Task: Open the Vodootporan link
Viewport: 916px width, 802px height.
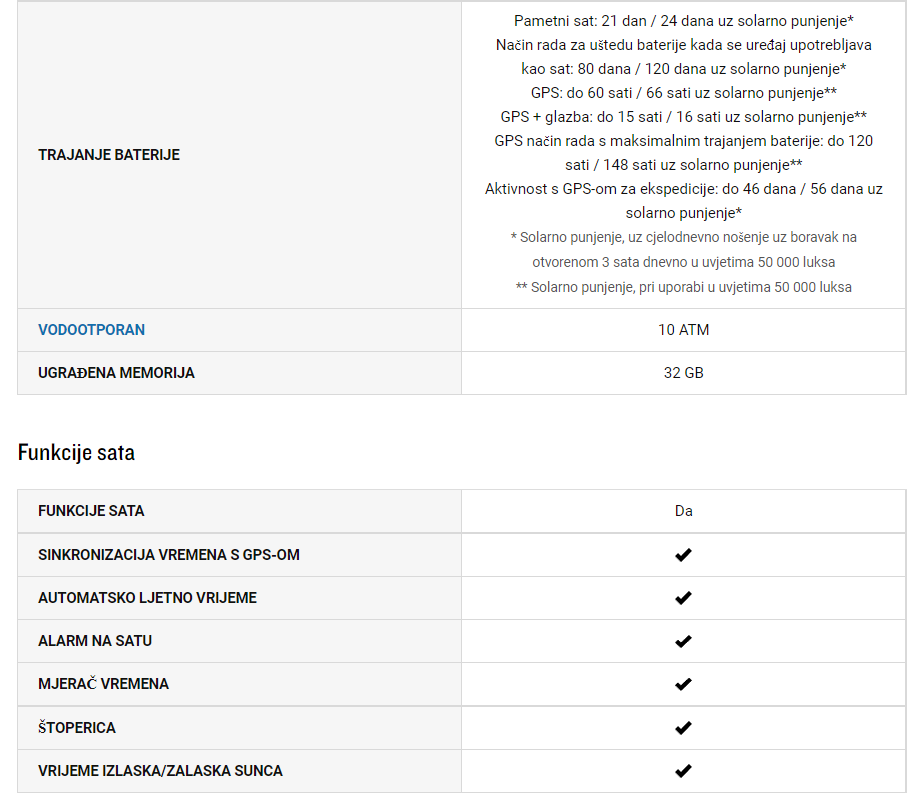Action: pyautogui.click(x=91, y=330)
